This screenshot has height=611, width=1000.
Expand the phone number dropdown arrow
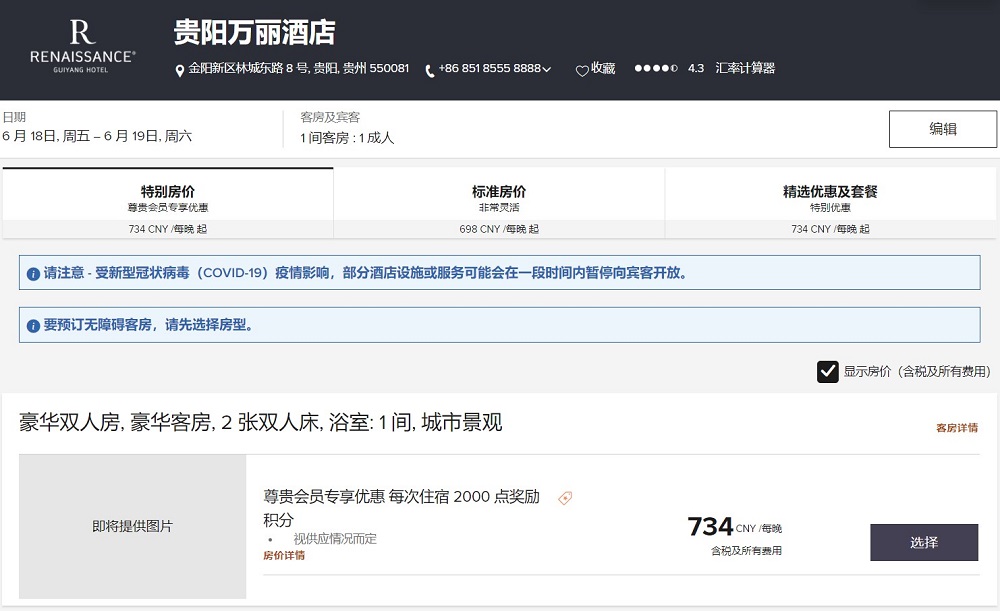click(x=547, y=69)
